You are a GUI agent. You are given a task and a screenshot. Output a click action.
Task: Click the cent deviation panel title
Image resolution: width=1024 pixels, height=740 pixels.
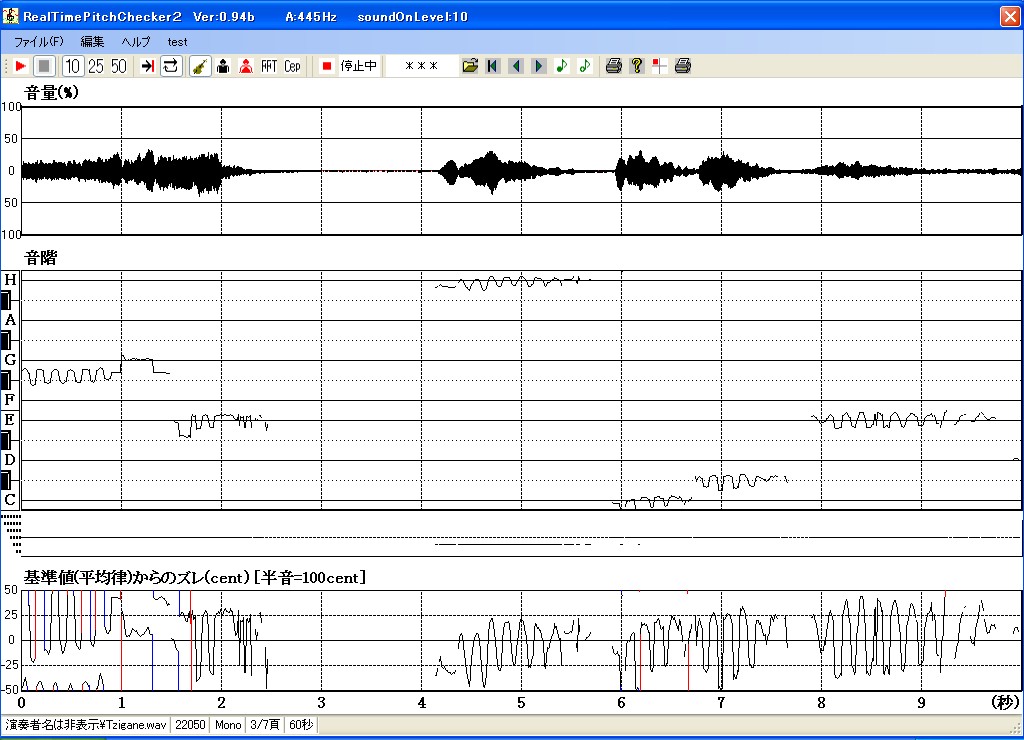(195, 577)
